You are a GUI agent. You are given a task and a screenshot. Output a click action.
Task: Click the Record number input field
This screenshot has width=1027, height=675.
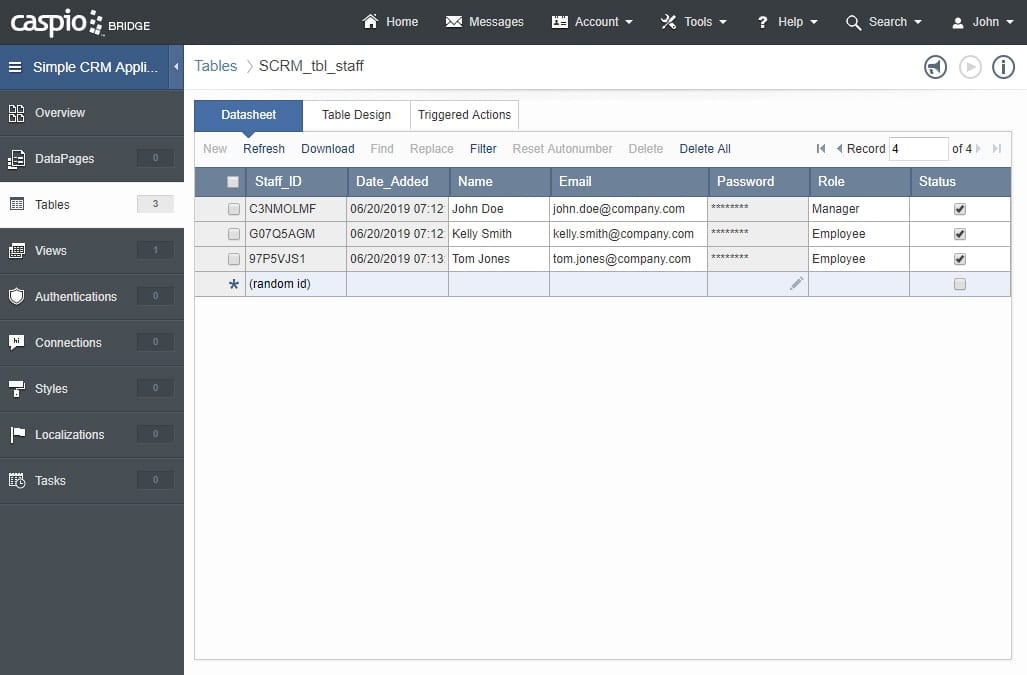point(917,149)
